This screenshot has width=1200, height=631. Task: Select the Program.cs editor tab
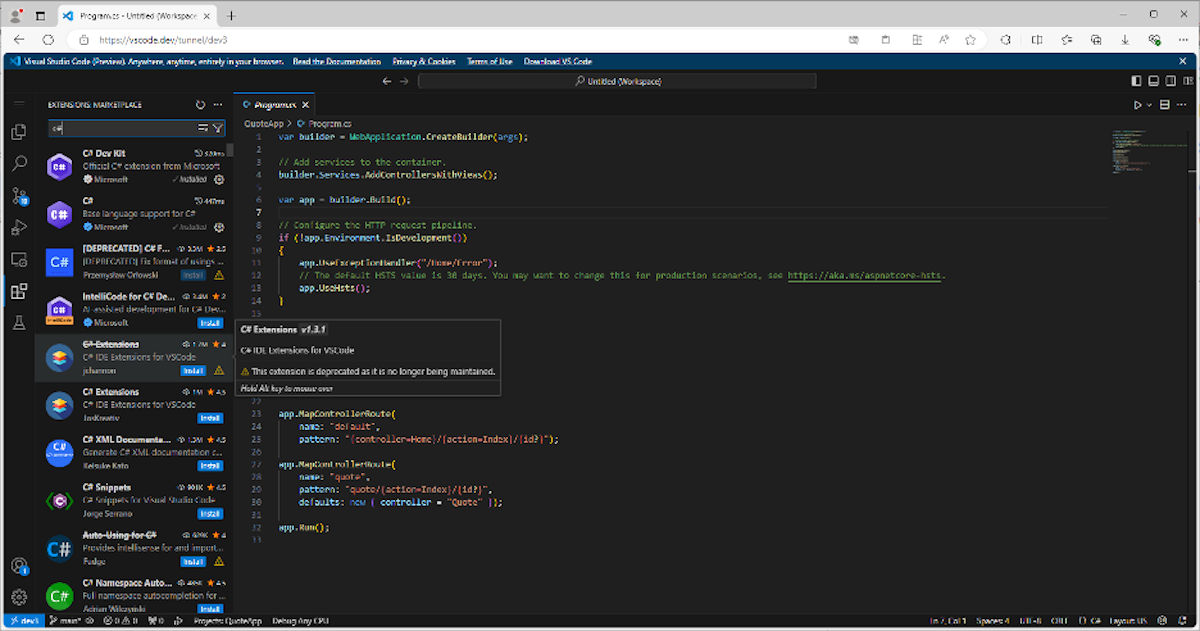(274, 104)
